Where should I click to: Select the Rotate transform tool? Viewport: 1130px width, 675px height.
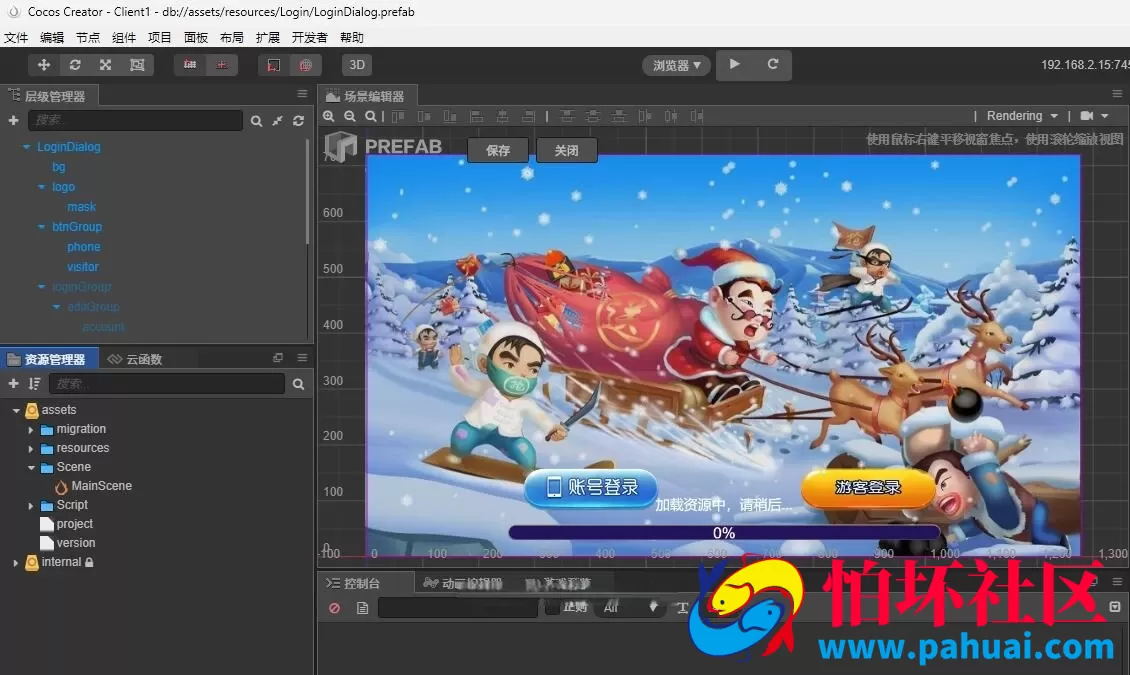(75, 65)
